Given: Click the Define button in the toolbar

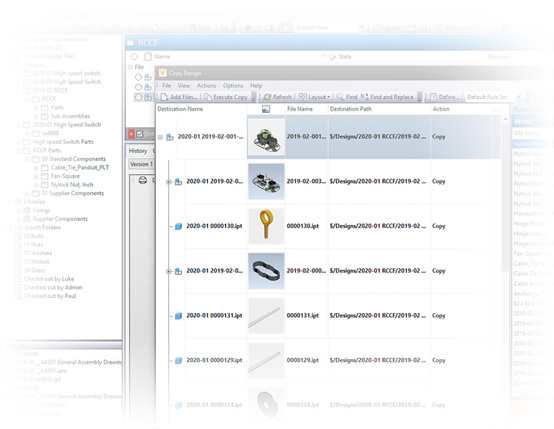Looking at the screenshot, I should point(445,97).
